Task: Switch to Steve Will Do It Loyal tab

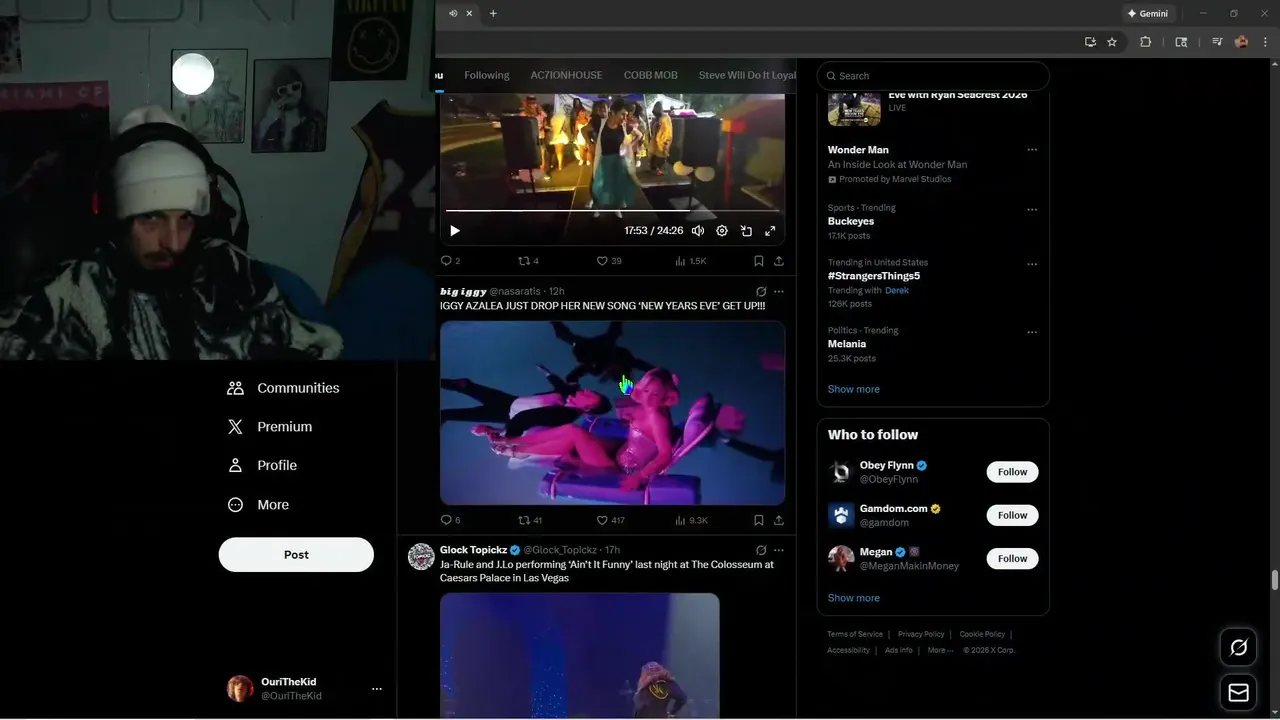Action: 747,75
